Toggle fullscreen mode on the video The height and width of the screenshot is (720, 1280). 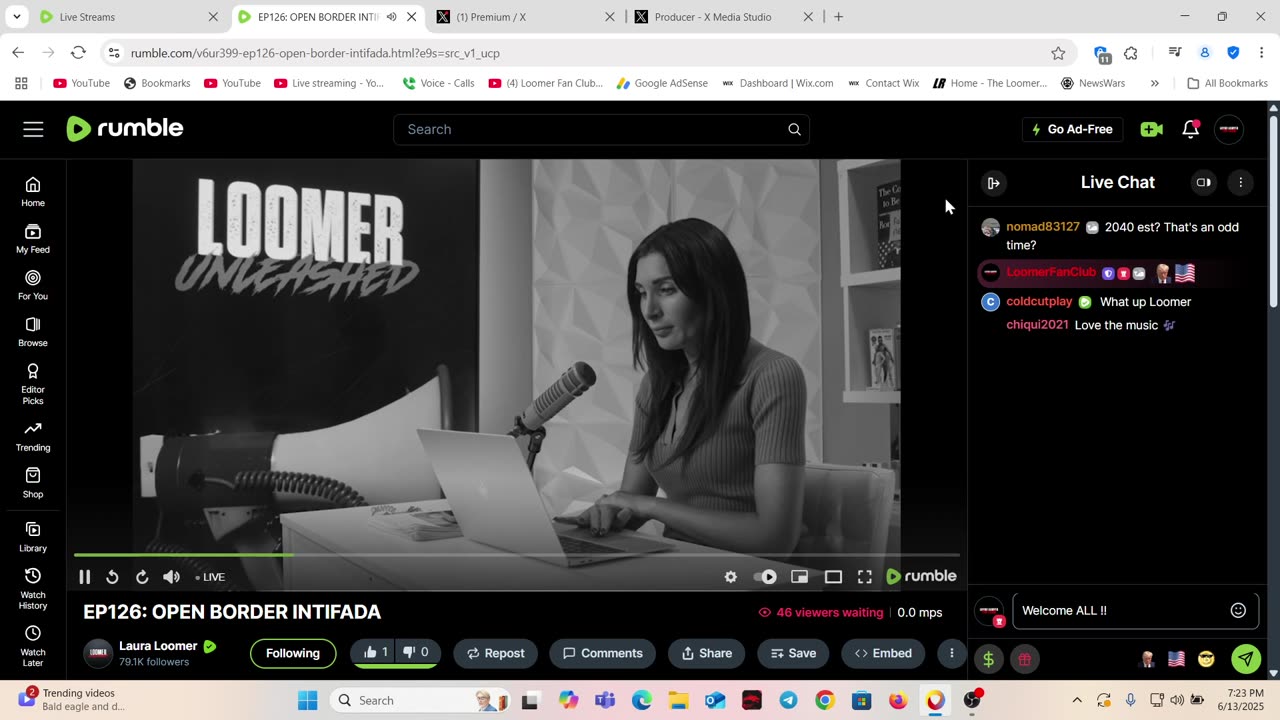(x=865, y=577)
